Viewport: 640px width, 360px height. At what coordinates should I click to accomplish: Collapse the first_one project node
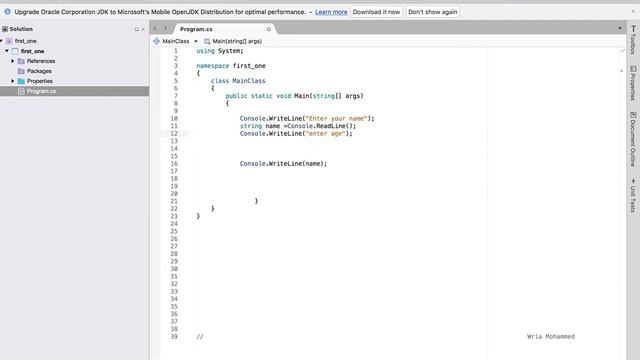7,51
